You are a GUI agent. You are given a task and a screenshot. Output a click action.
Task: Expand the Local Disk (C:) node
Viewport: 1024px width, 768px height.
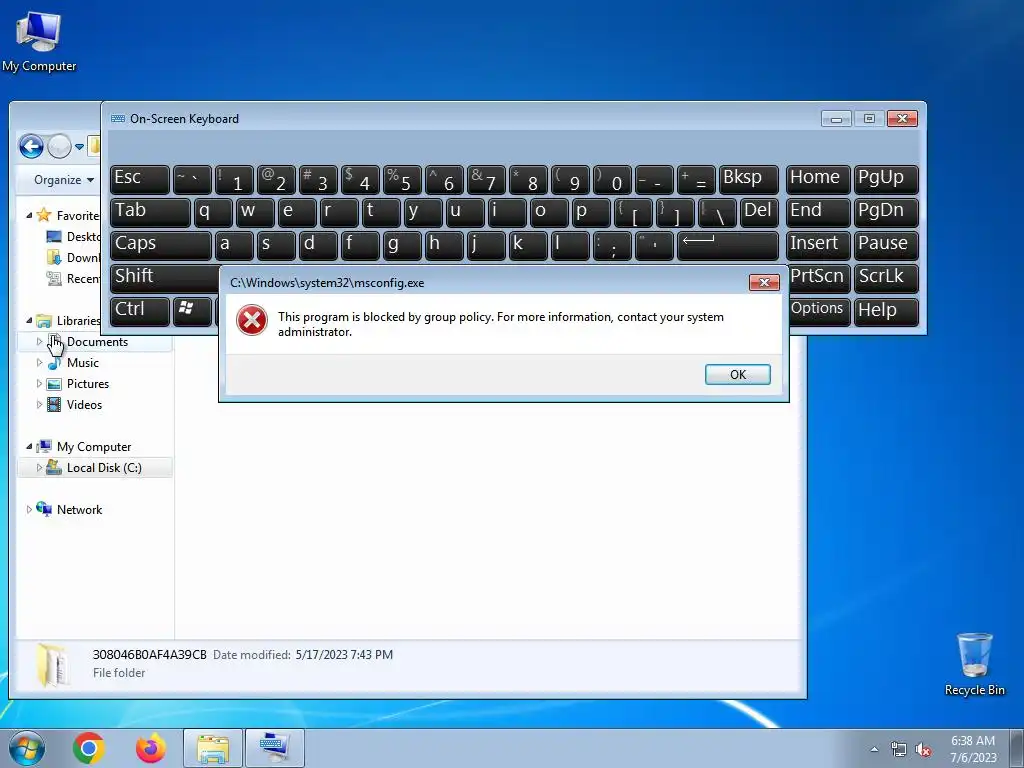pos(39,468)
